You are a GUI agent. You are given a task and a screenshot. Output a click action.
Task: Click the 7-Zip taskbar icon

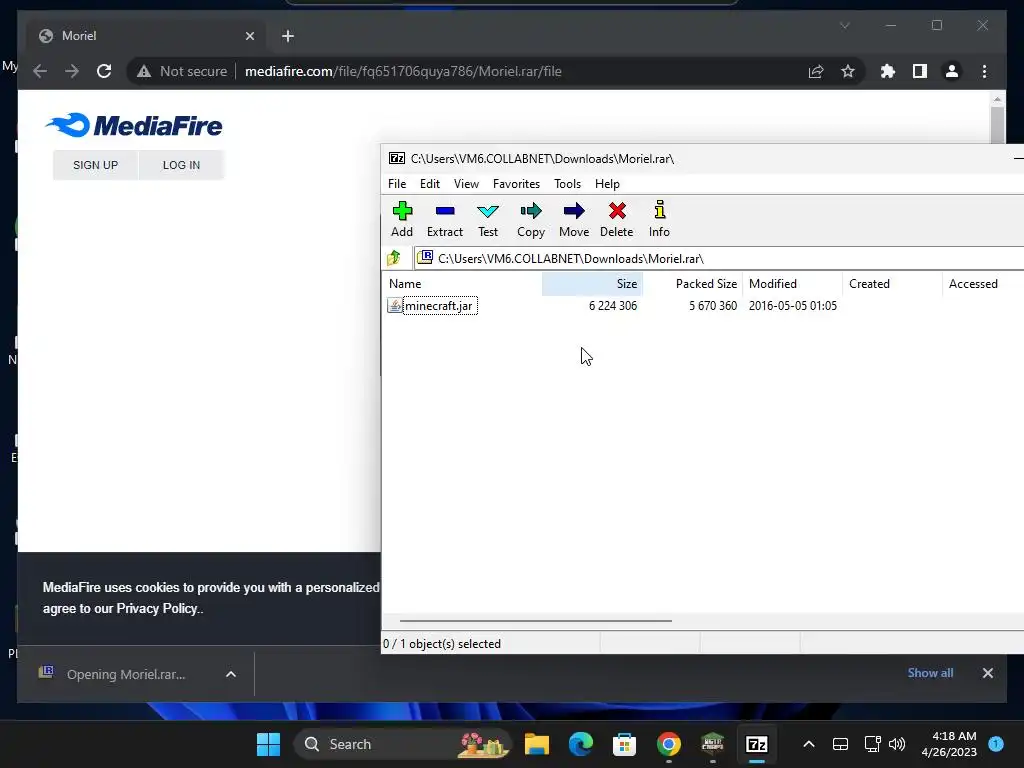[756, 744]
